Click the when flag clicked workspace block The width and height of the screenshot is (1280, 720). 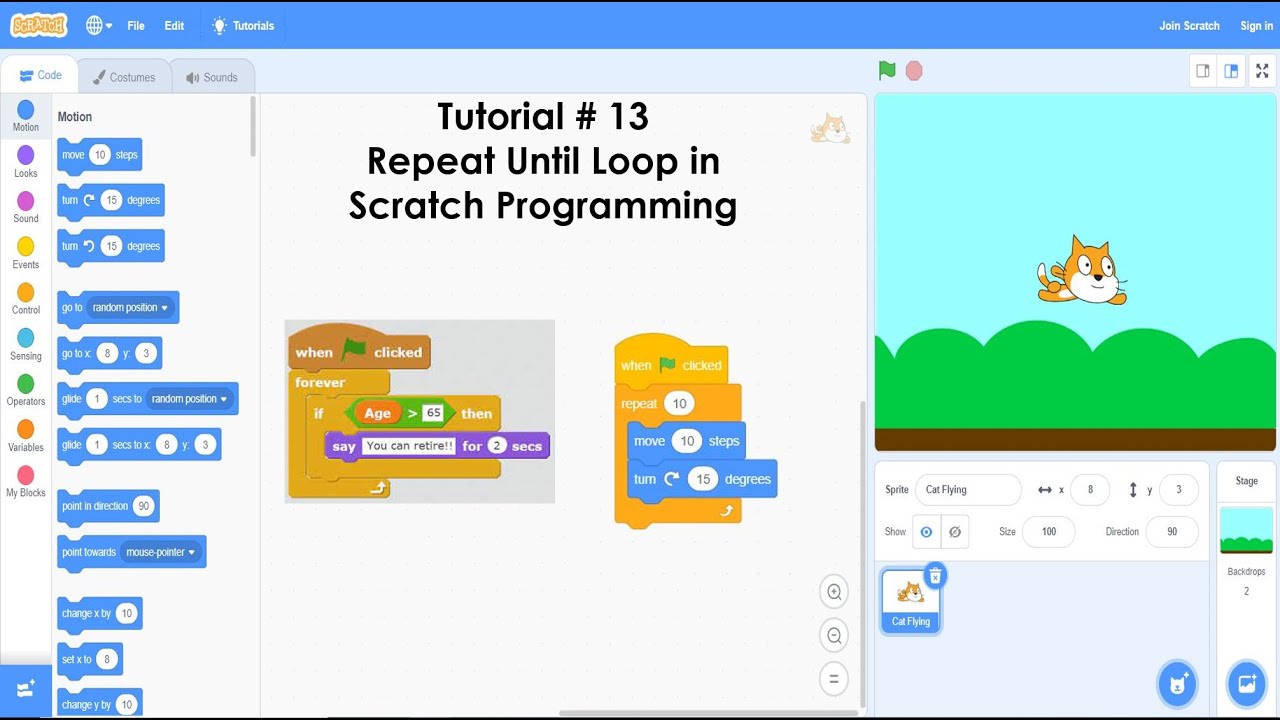671,363
